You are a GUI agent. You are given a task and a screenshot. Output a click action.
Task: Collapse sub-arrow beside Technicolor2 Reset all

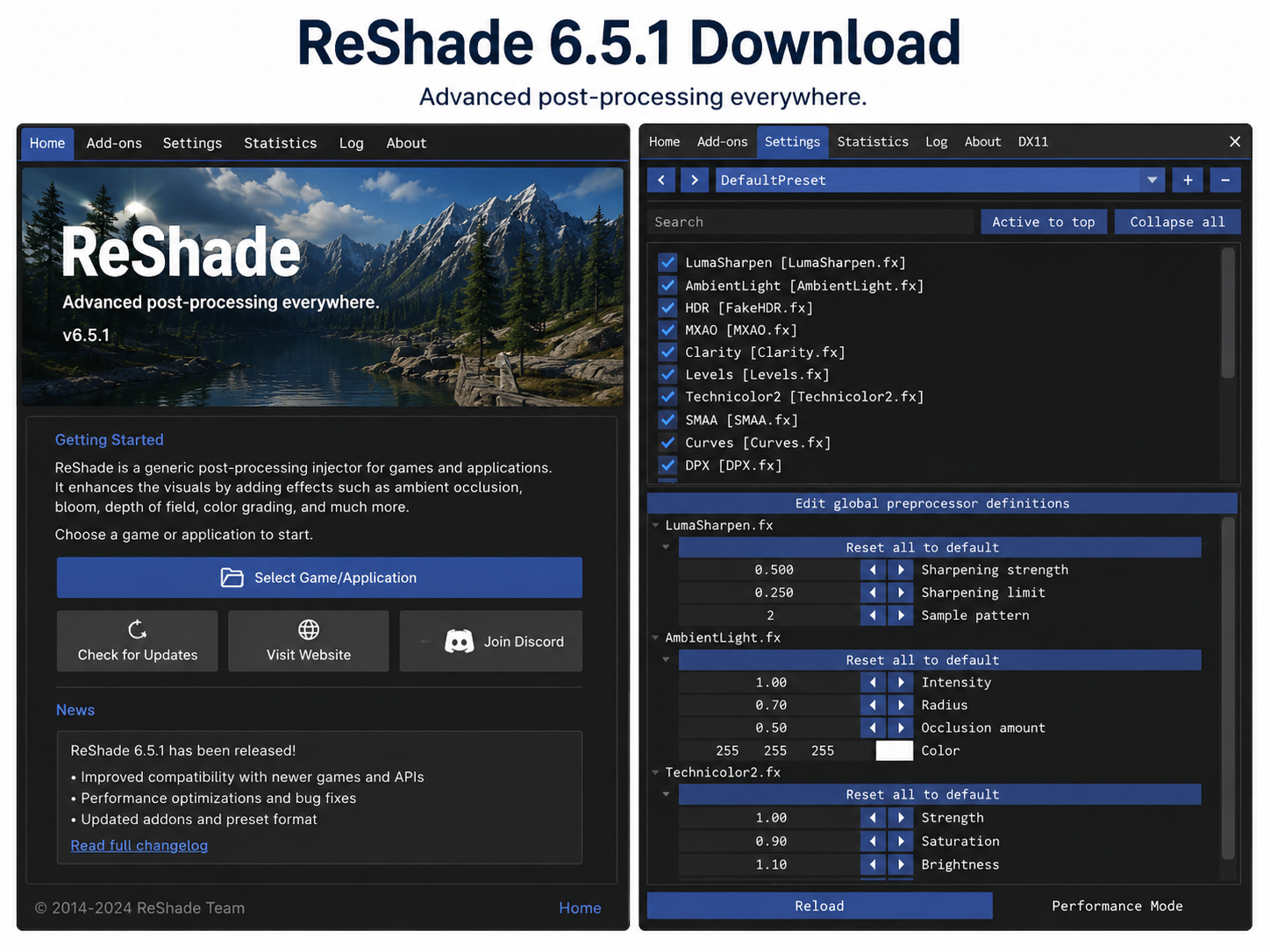click(x=666, y=794)
